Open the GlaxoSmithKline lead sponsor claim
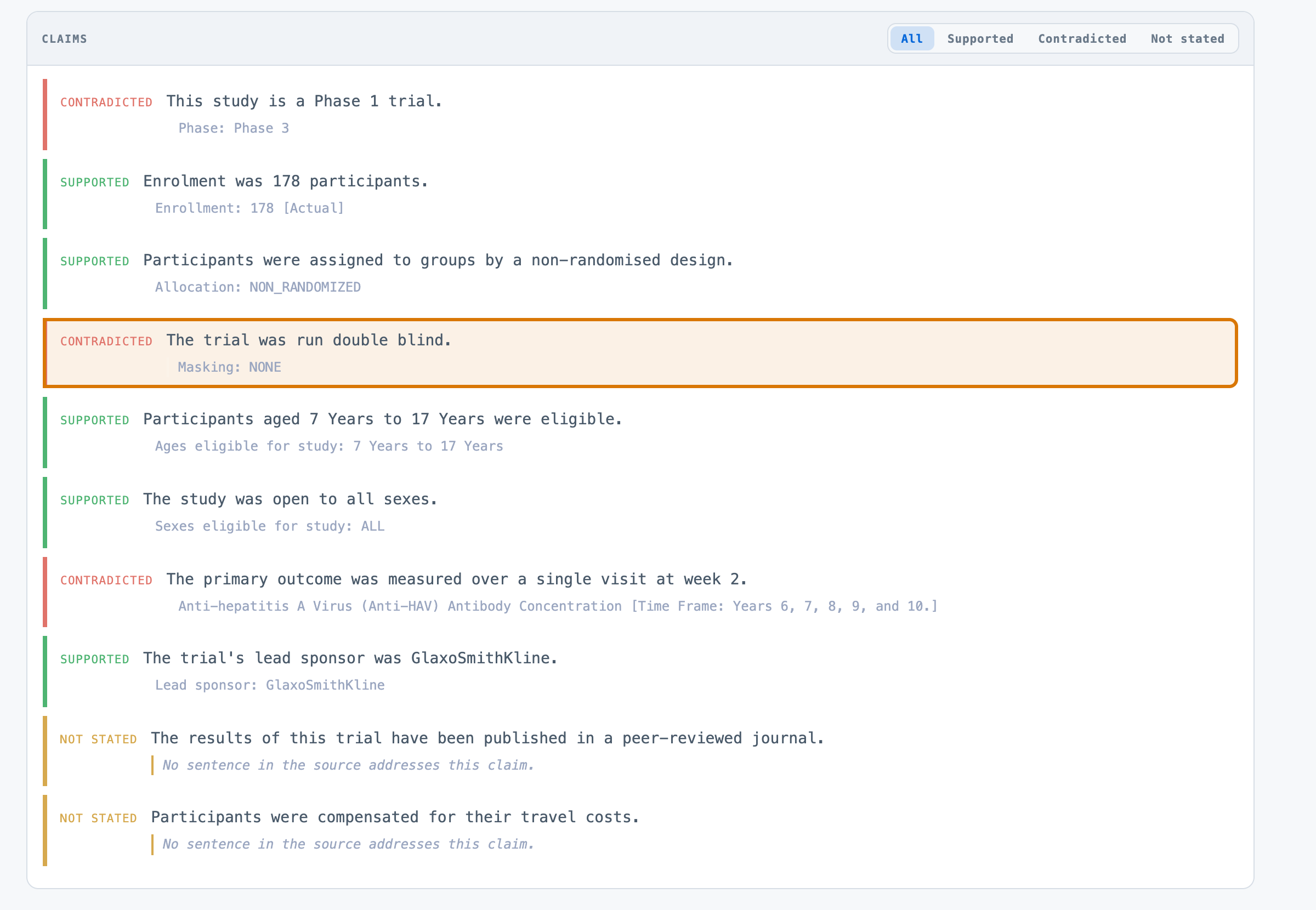 click(640, 672)
